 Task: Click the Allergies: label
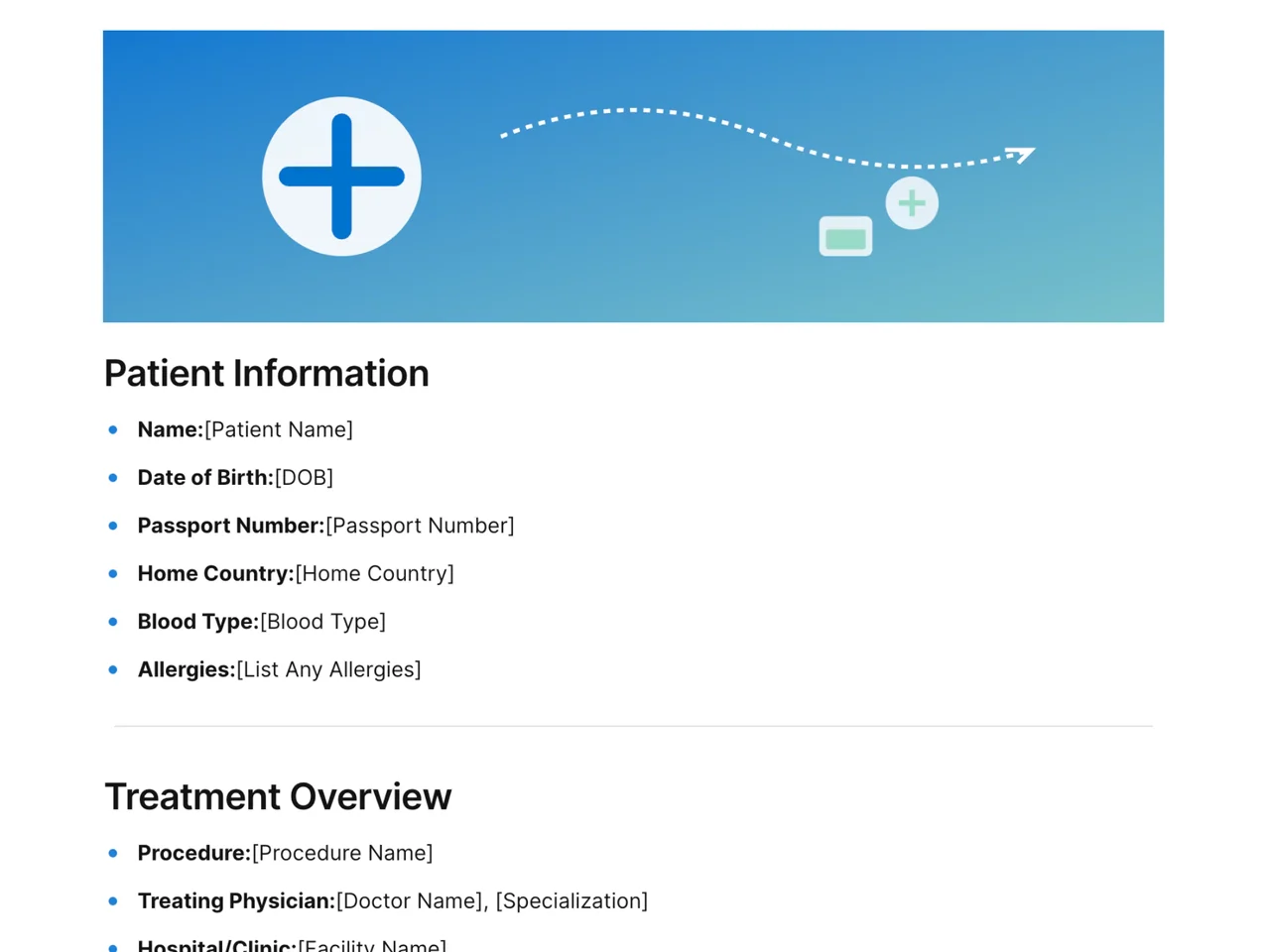coord(187,669)
